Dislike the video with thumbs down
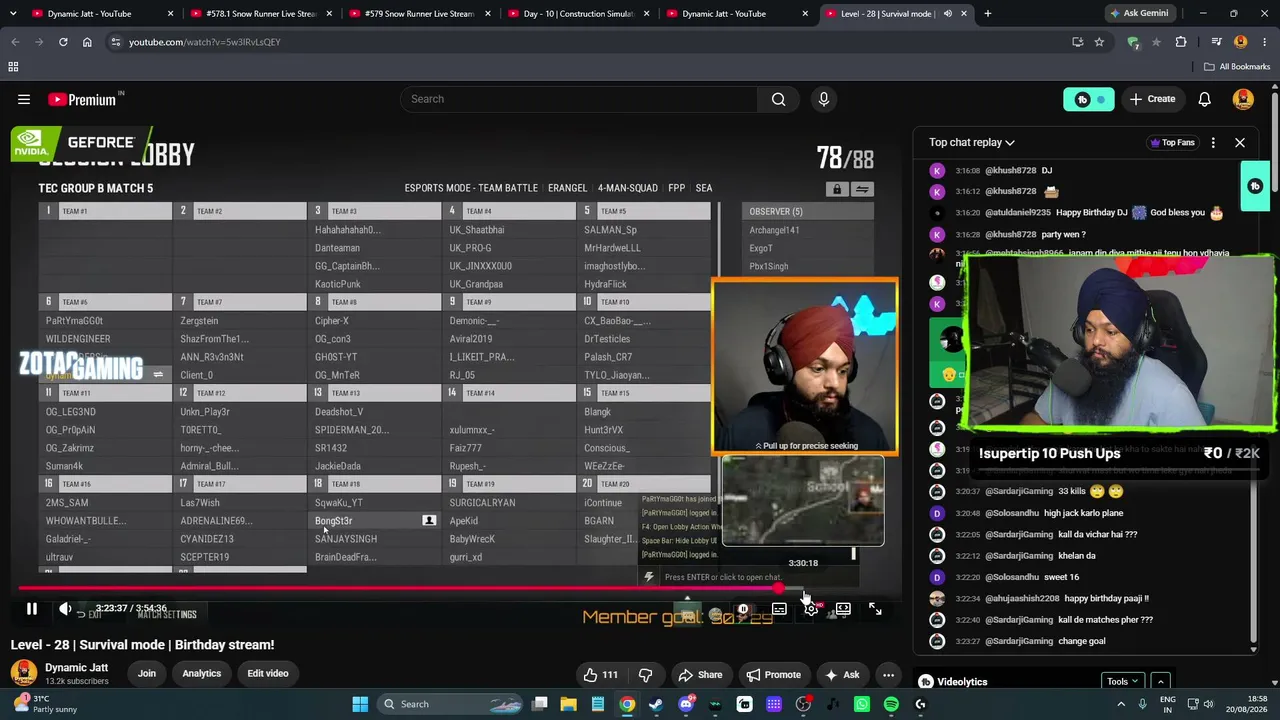This screenshot has height=720, width=1280. 646,675
